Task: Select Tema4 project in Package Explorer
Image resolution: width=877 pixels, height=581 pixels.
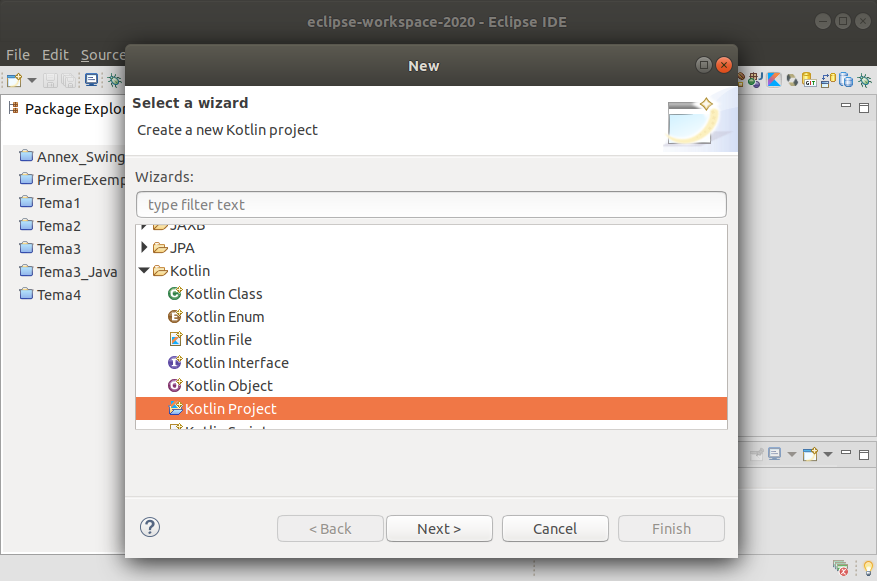Action: tap(50, 294)
